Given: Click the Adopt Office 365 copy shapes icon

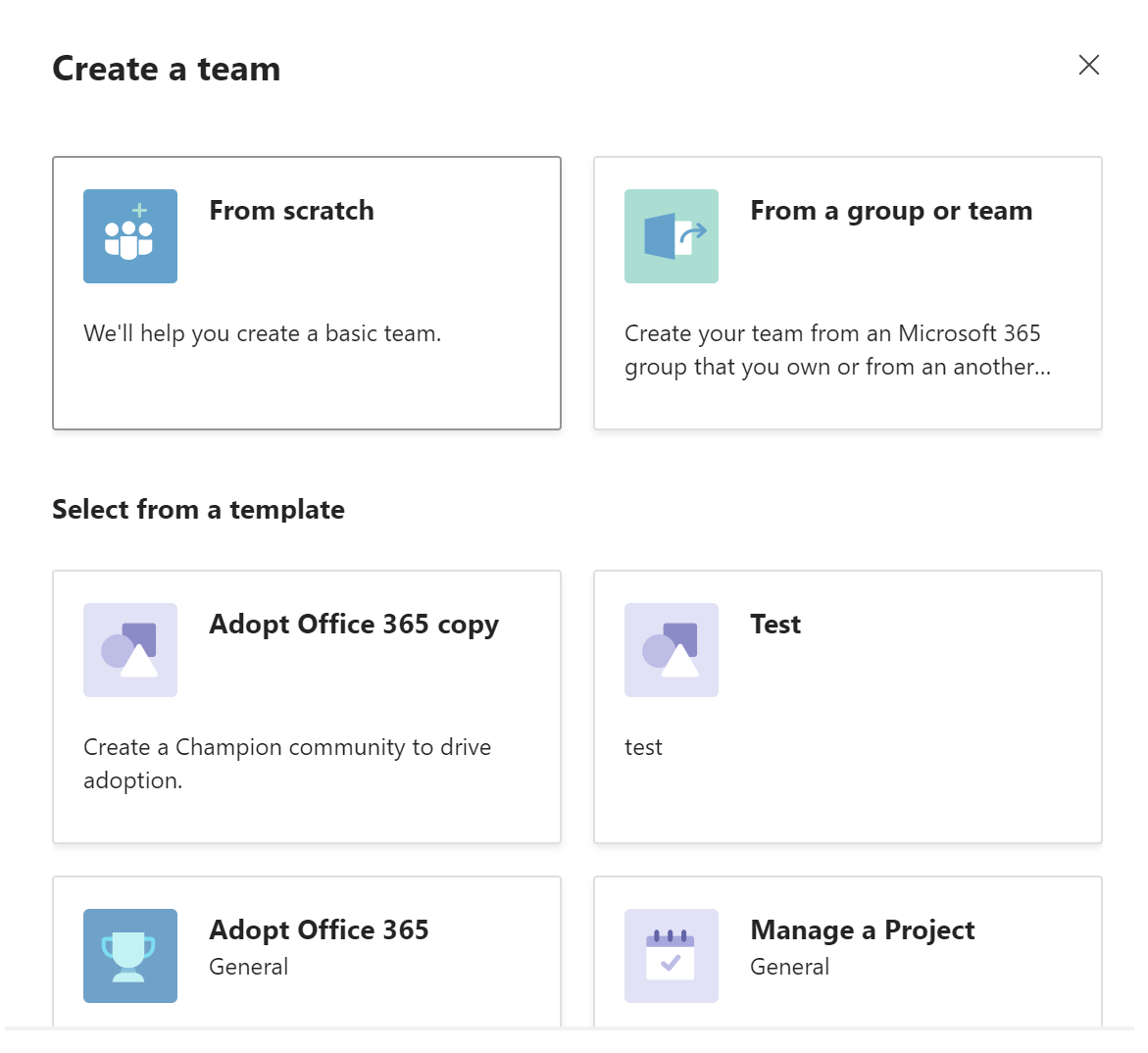Looking at the screenshot, I should coord(130,650).
